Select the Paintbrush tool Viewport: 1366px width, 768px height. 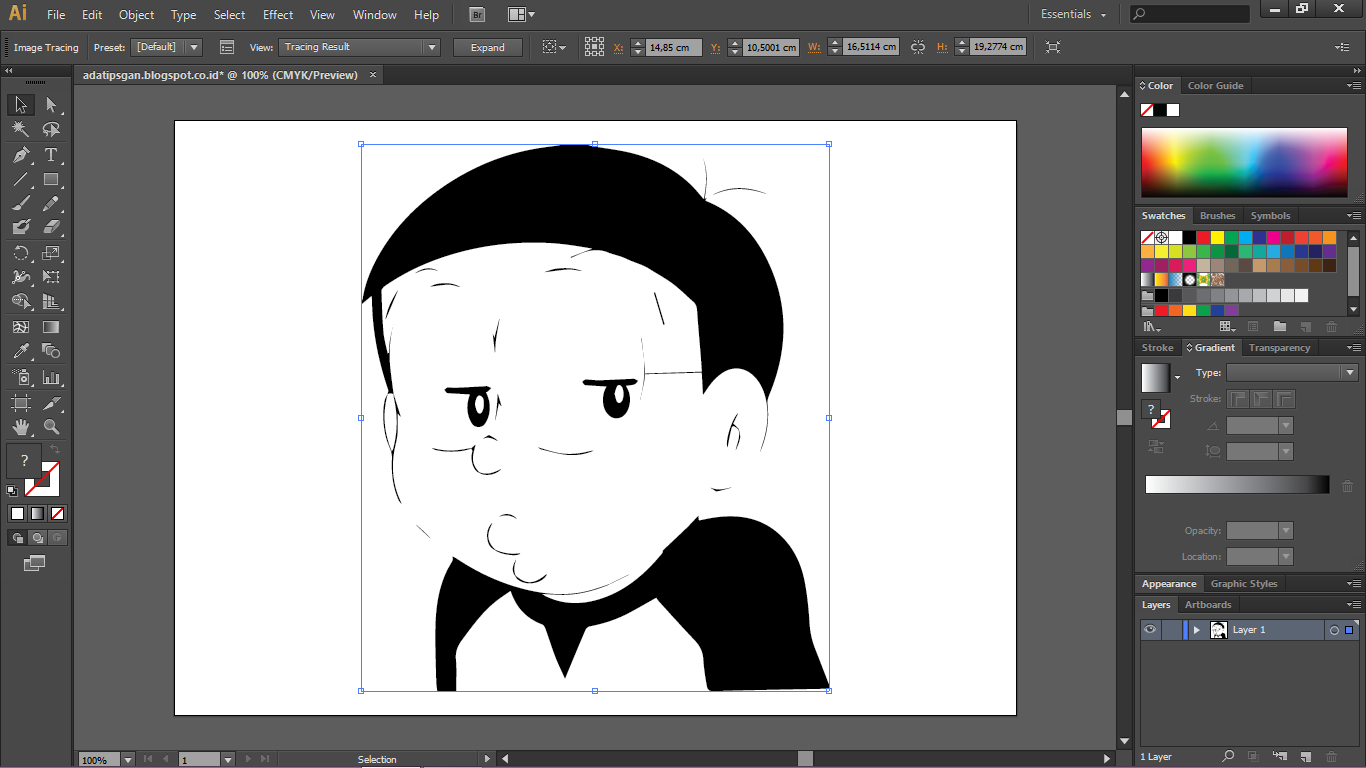(19, 203)
